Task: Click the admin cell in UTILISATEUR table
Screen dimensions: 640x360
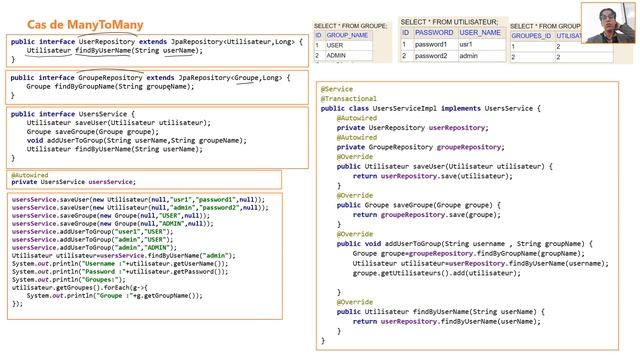Action: pos(468,56)
